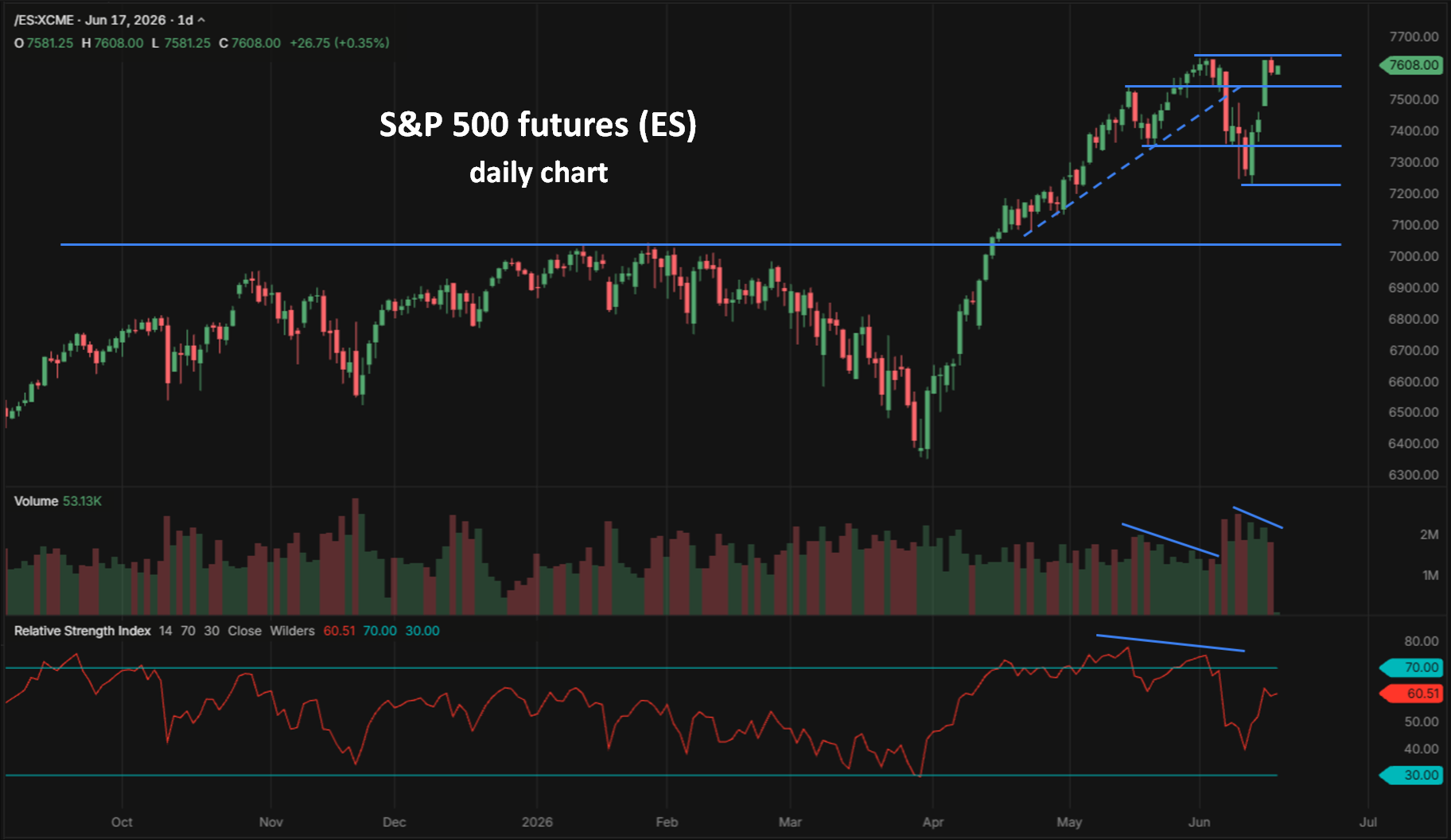Click the /ES:XCME symbol label
The width and height of the screenshot is (1451, 840).
[x=44, y=20]
